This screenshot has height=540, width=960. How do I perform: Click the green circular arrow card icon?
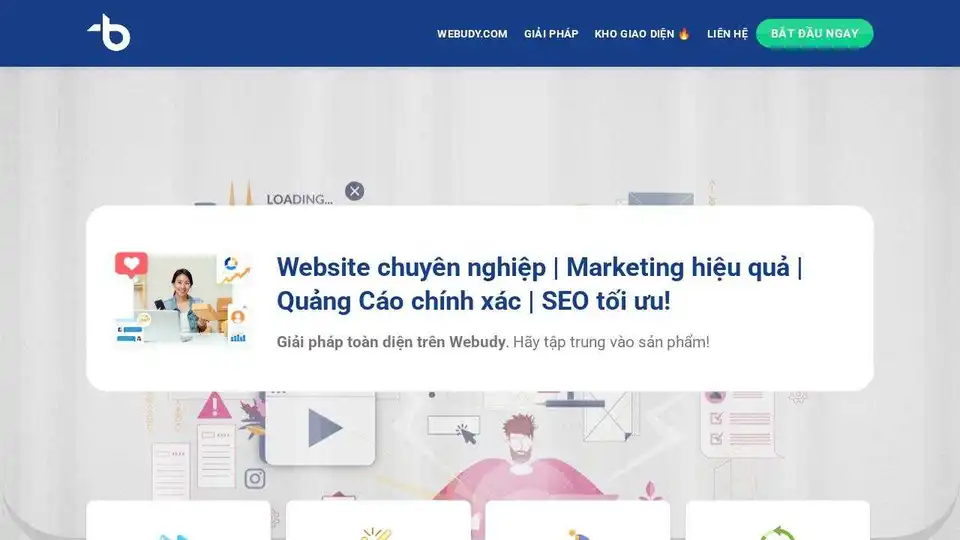(x=777, y=533)
